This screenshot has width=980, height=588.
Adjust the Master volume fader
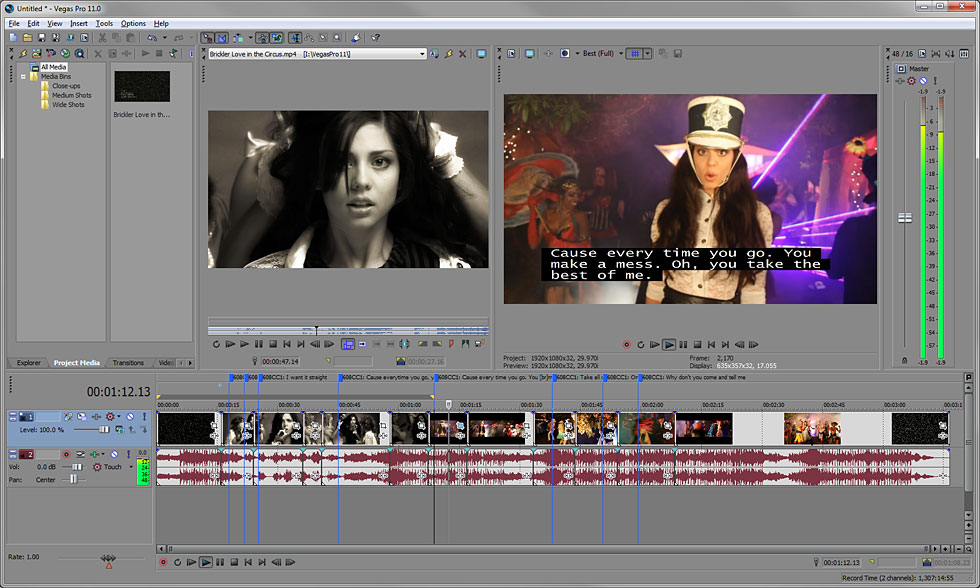tap(904, 218)
